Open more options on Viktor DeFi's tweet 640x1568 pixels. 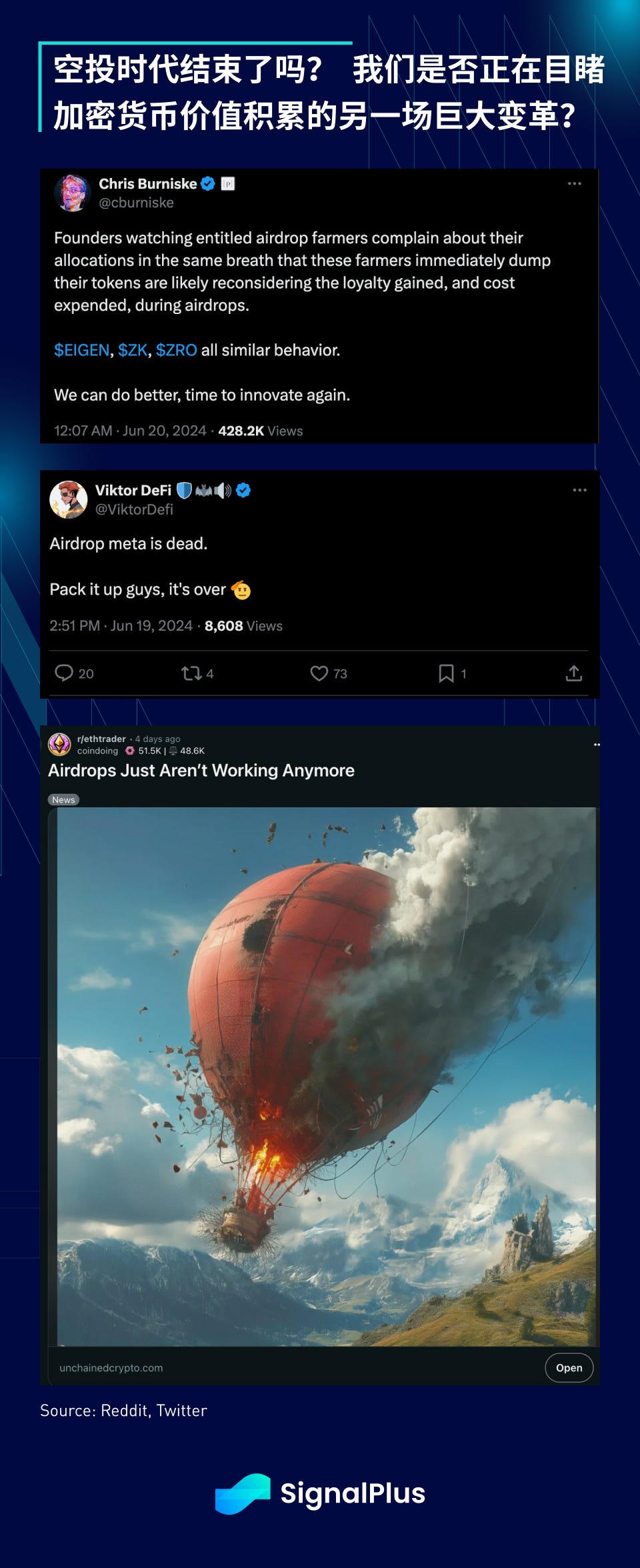(x=580, y=490)
